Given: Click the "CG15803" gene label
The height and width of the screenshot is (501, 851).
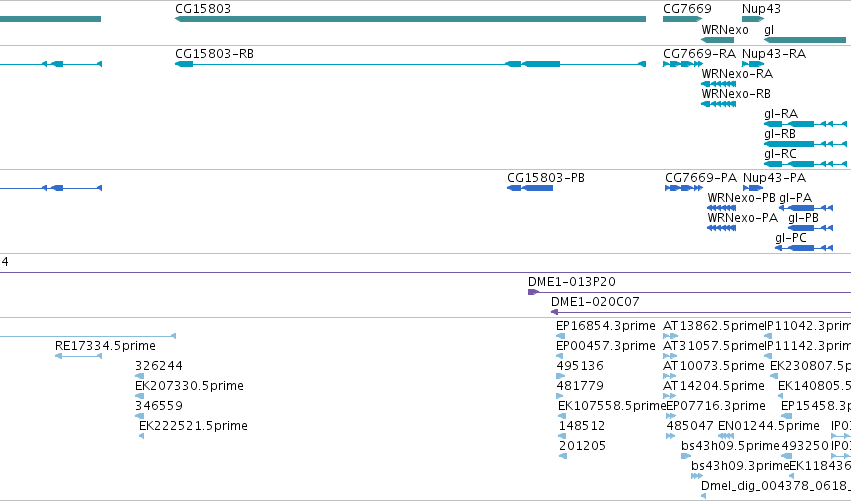Looking at the screenshot, I should coord(203,9).
